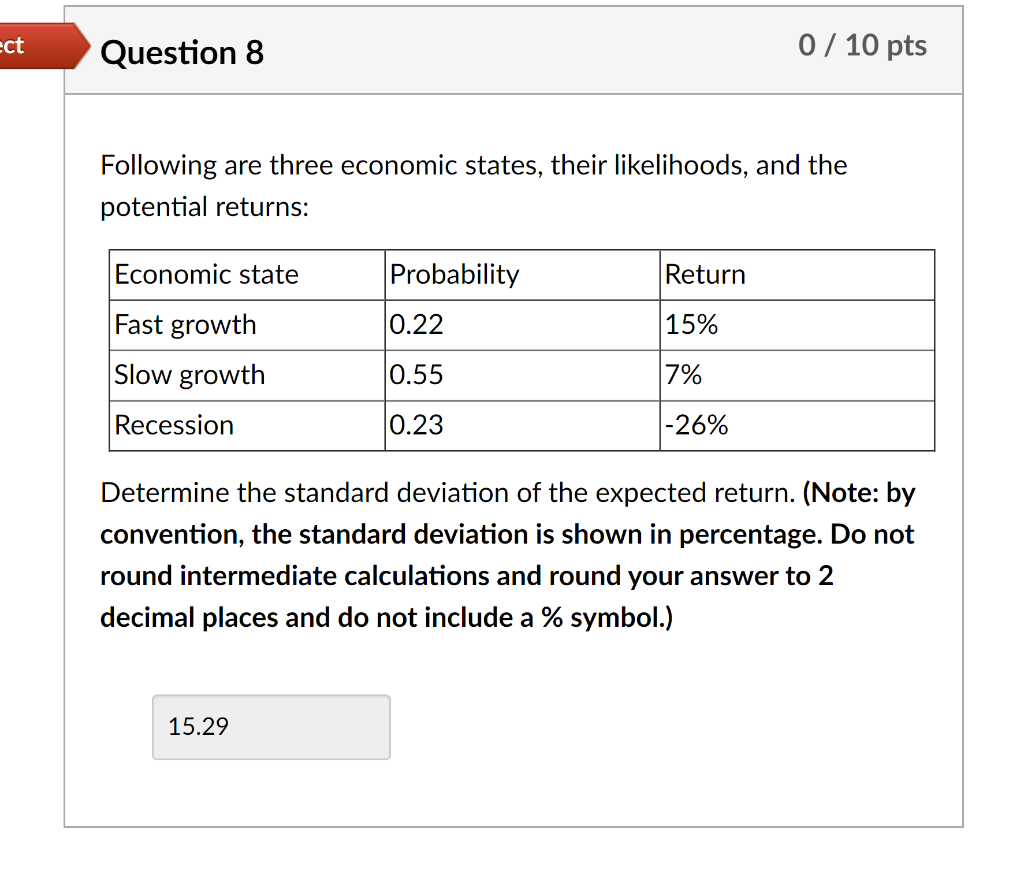Screen dimensions: 1024x870
Task: Click the -26% return value
Action: click(x=694, y=425)
